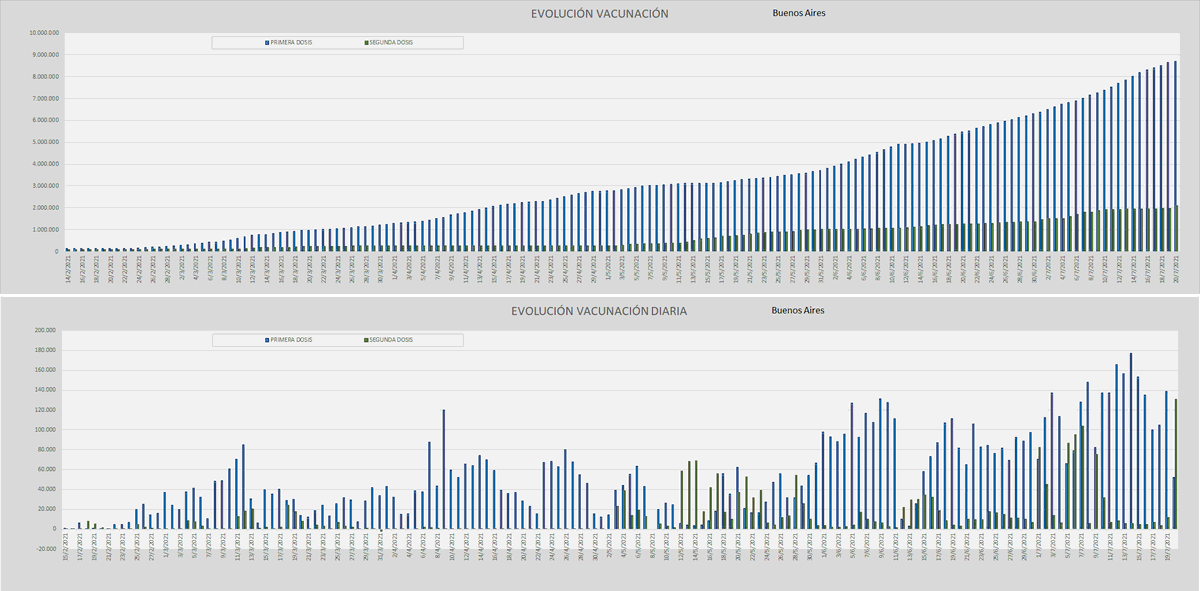
Task: Select the 'EVOLUCIÓN VACUNACIÓN DIARIA' chart title
Action: pos(599,311)
